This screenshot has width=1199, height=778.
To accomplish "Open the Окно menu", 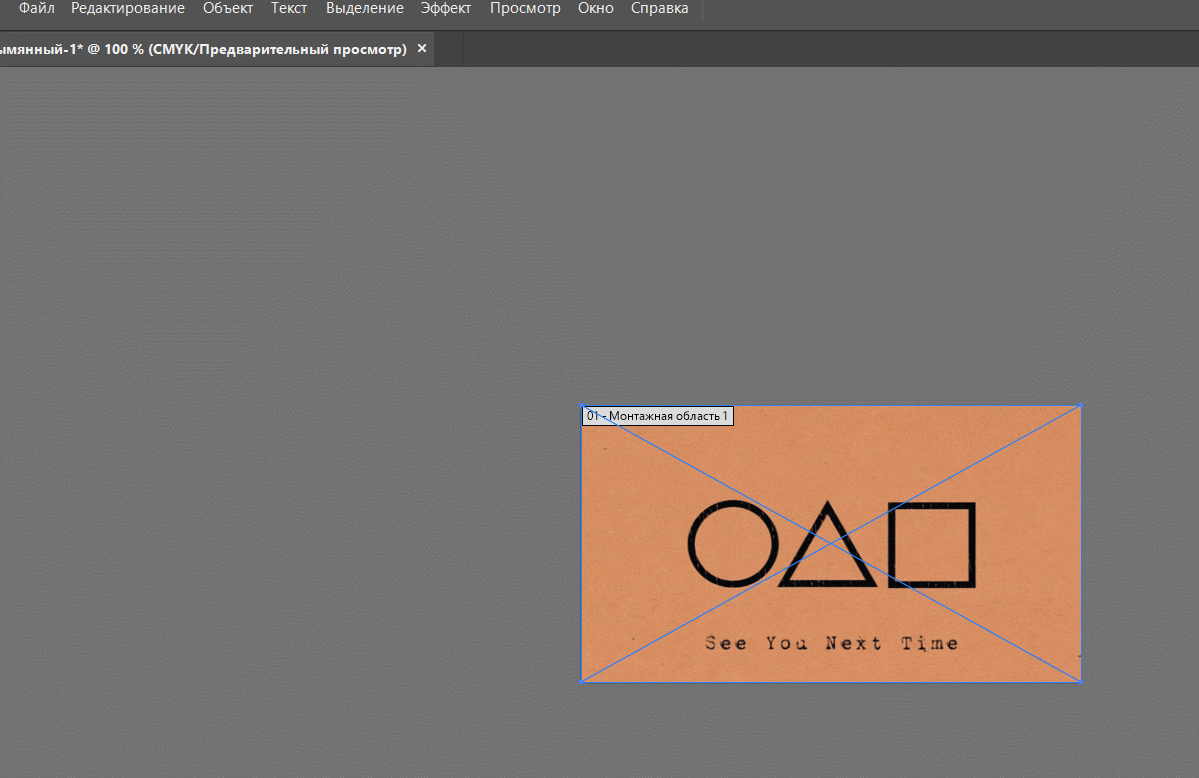I will (x=596, y=8).
